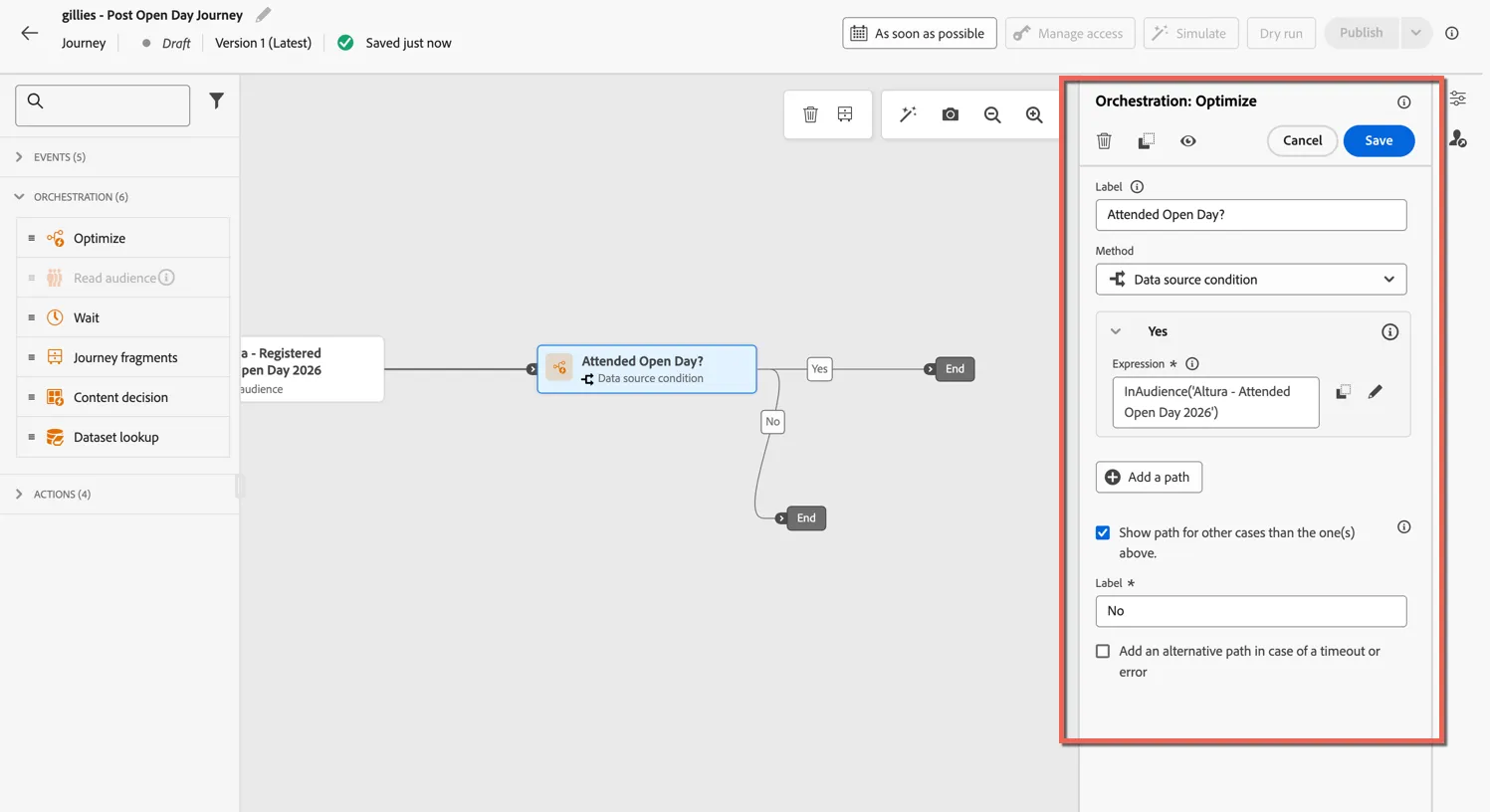This screenshot has height=812, width=1490.
Task: Open the As soon as possible schedule
Action: tap(919, 33)
